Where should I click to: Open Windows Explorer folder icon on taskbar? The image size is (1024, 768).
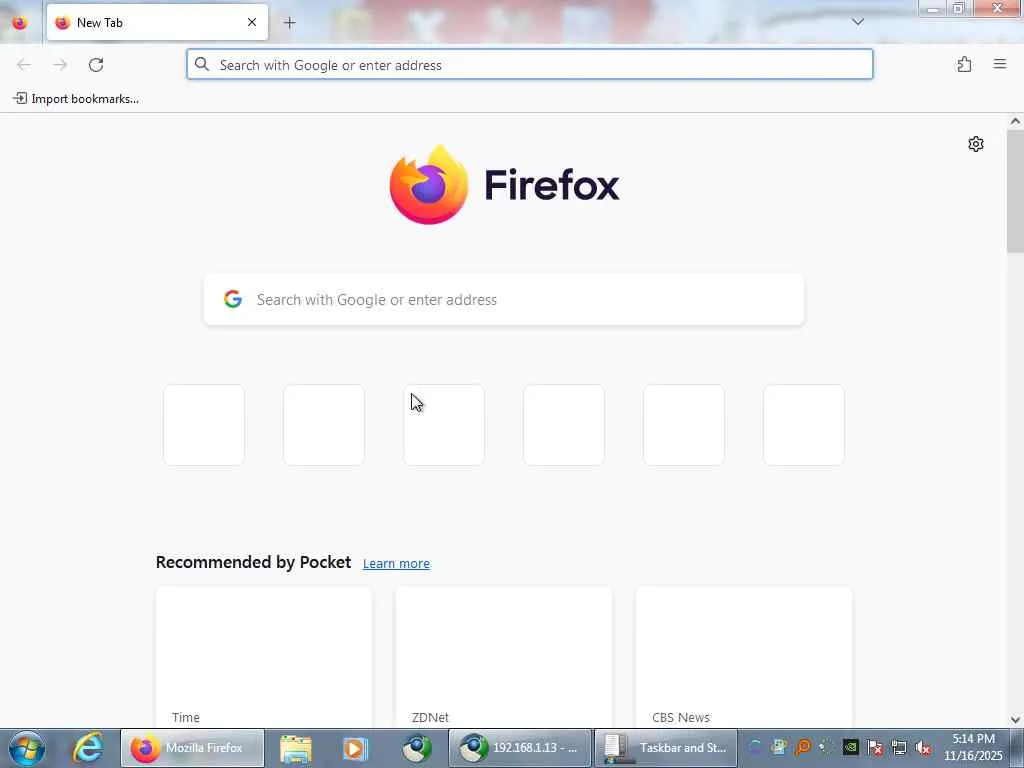pyautogui.click(x=295, y=748)
